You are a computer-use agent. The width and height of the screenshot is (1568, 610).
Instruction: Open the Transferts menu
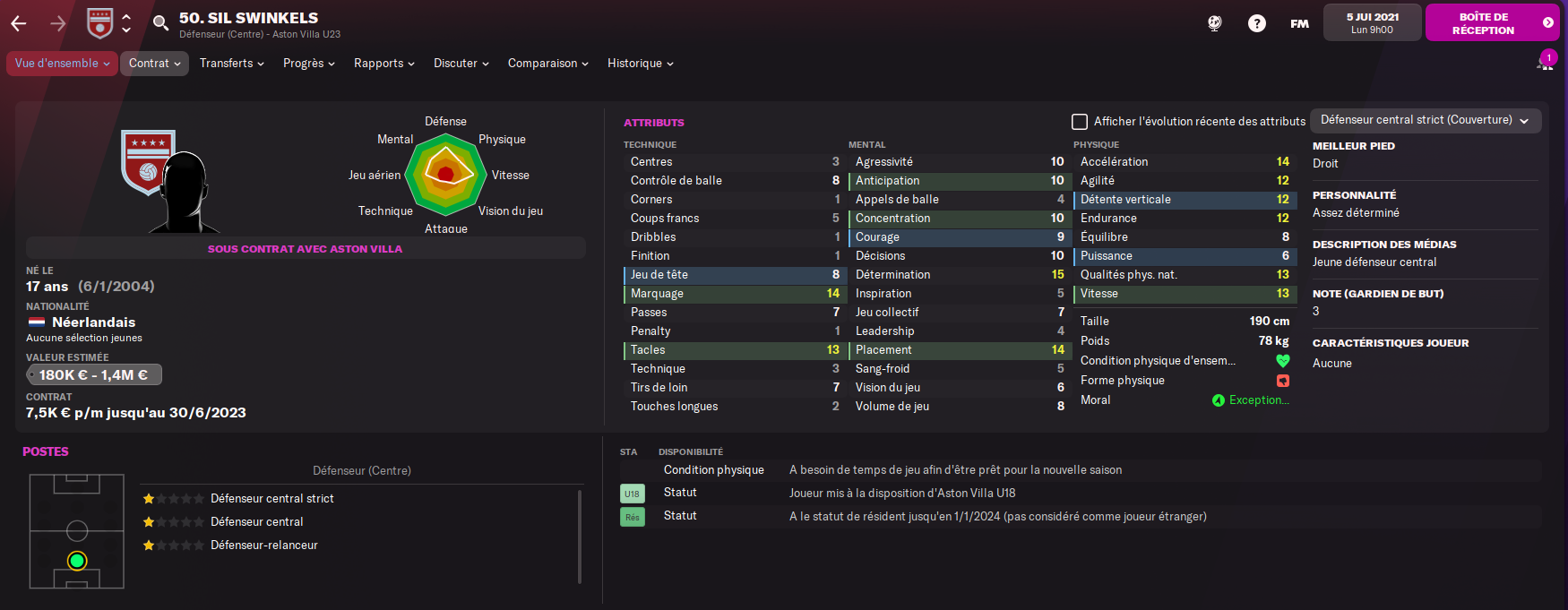click(x=231, y=64)
